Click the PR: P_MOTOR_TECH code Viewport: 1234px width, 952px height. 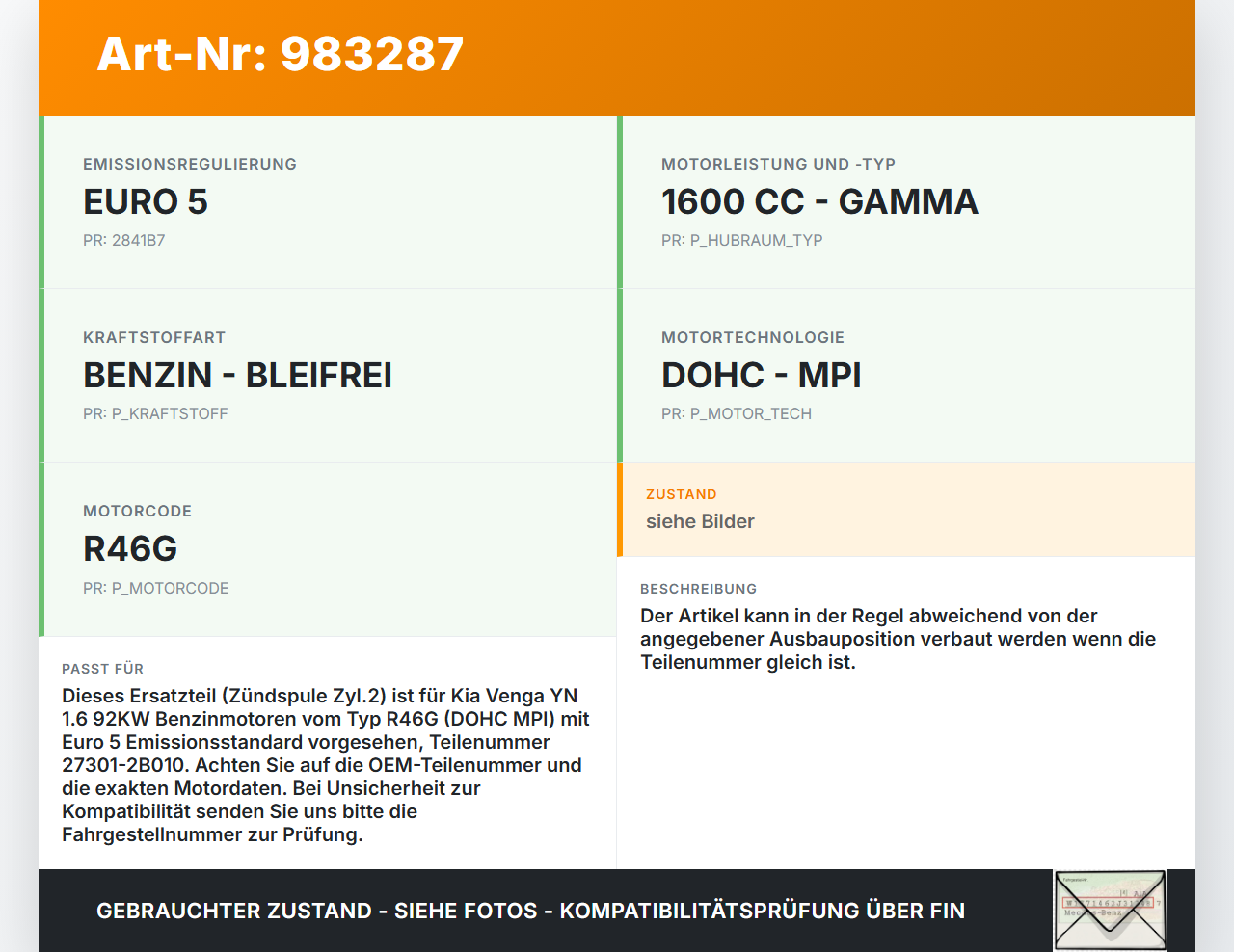(x=737, y=413)
